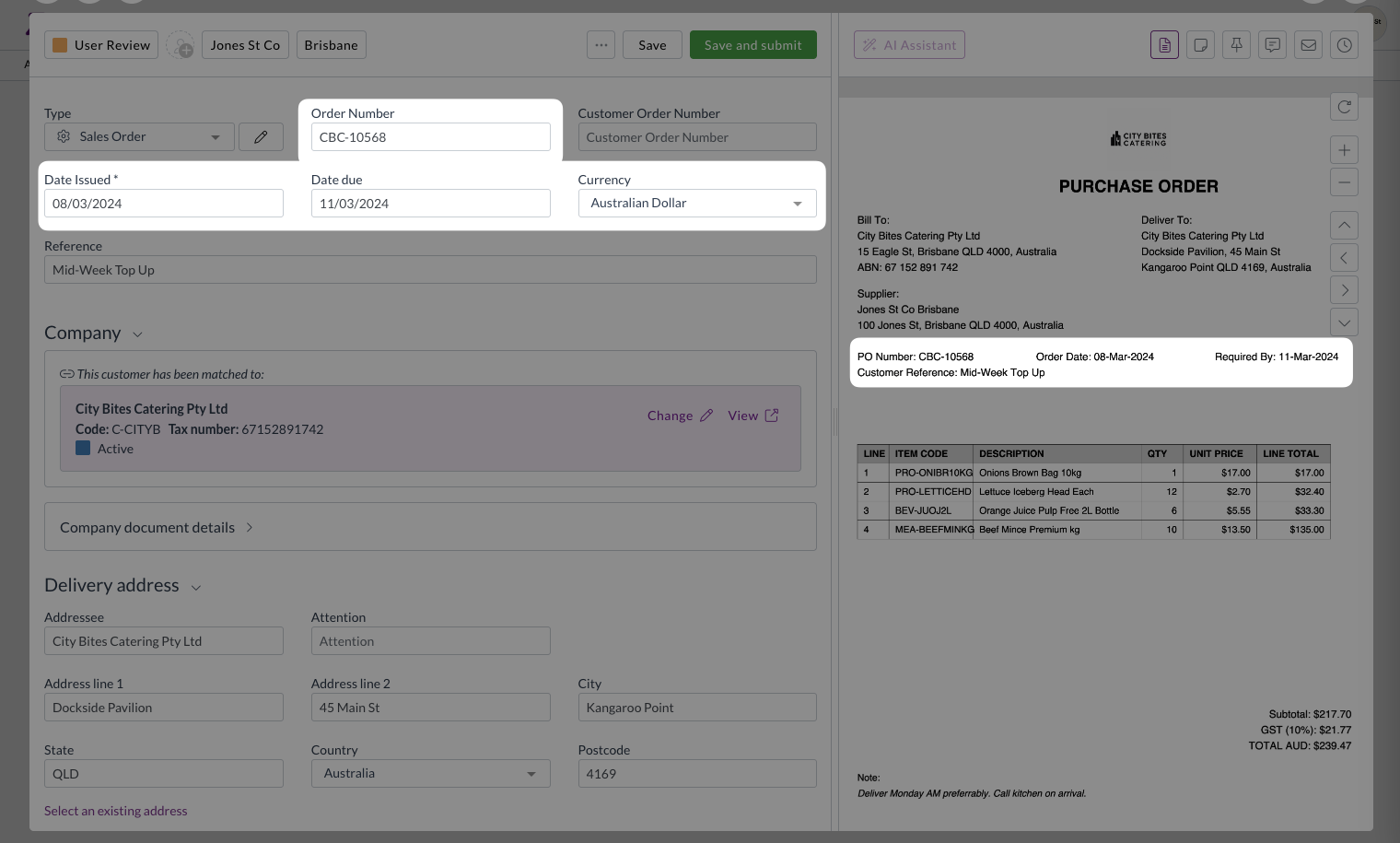Click 'Onions Brown Bag 10kg' table cell

[1057, 473]
